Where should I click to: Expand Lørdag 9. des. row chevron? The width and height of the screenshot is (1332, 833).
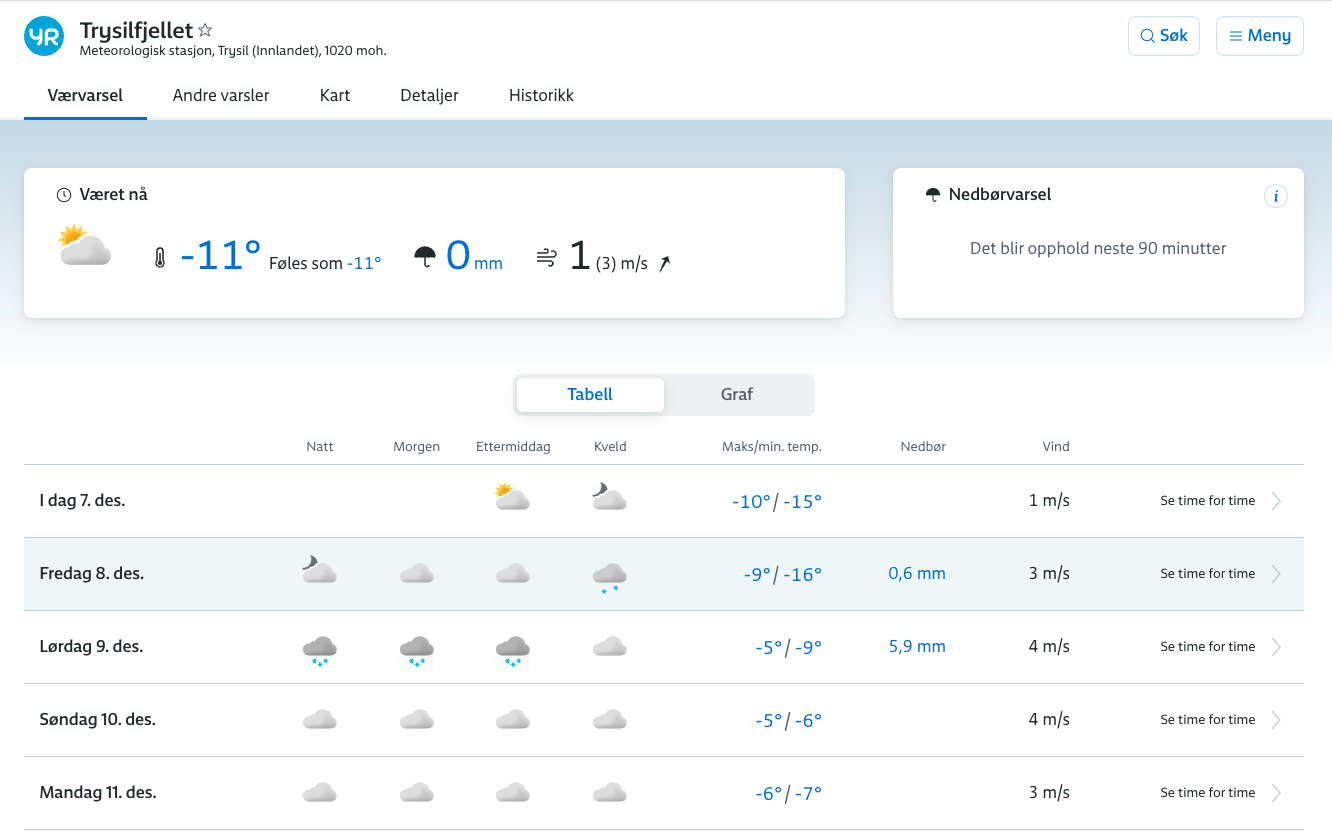click(1276, 647)
